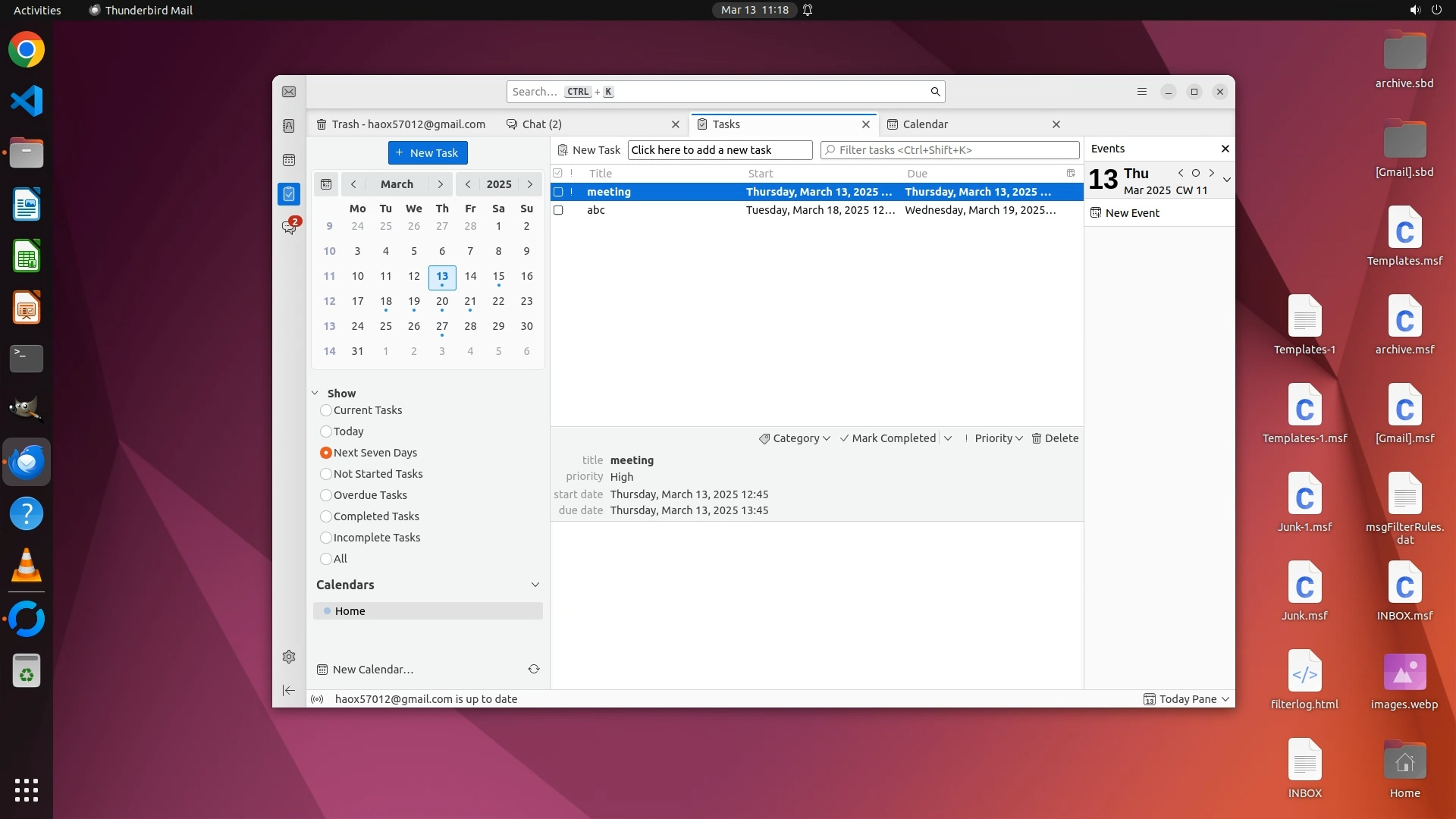
Task: Open Mail space from sidebar envelope icon
Action: pyautogui.click(x=289, y=92)
